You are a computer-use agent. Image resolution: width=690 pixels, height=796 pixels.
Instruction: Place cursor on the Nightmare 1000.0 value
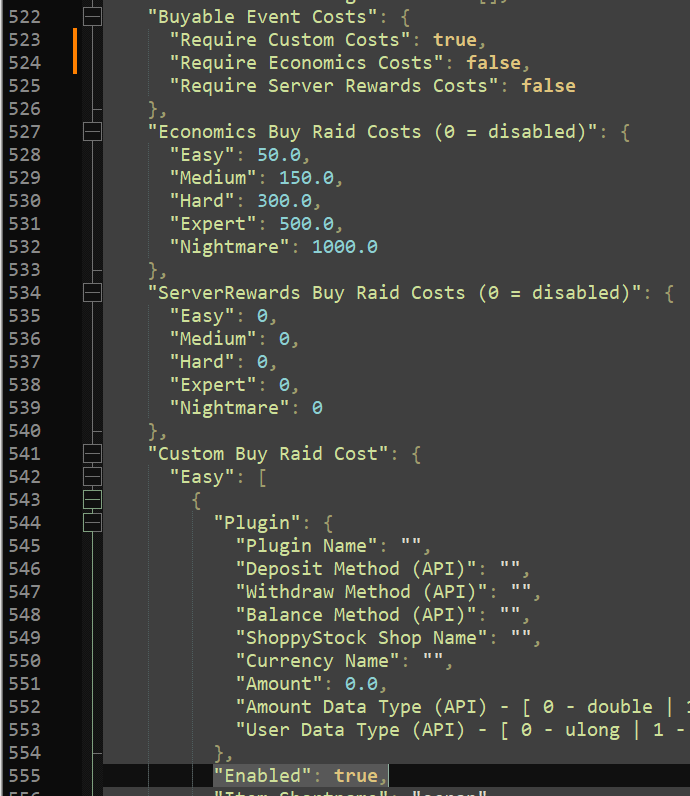pyautogui.click(x=344, y=247)
